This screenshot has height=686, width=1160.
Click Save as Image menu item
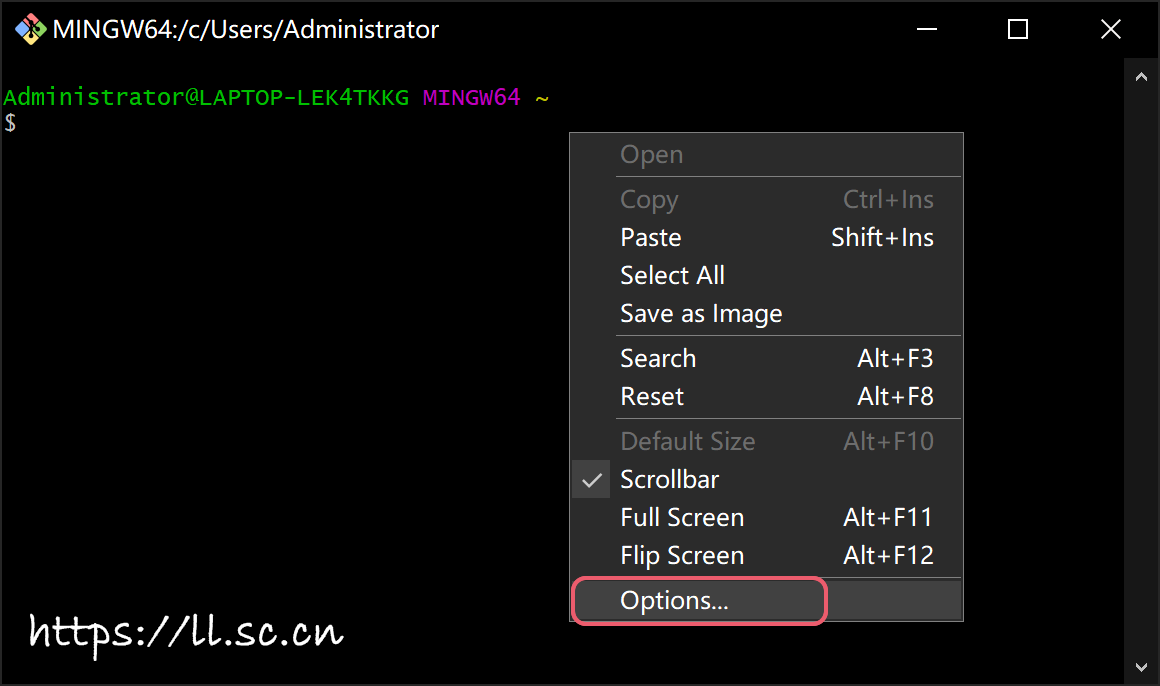[701, 314]
